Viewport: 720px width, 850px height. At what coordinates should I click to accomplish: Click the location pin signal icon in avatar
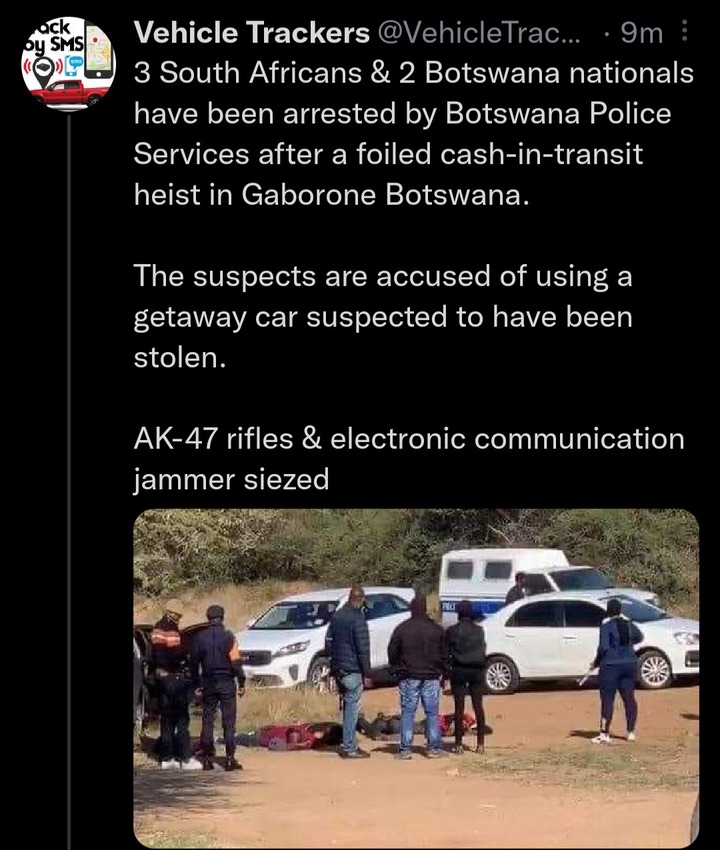point(44,68)
